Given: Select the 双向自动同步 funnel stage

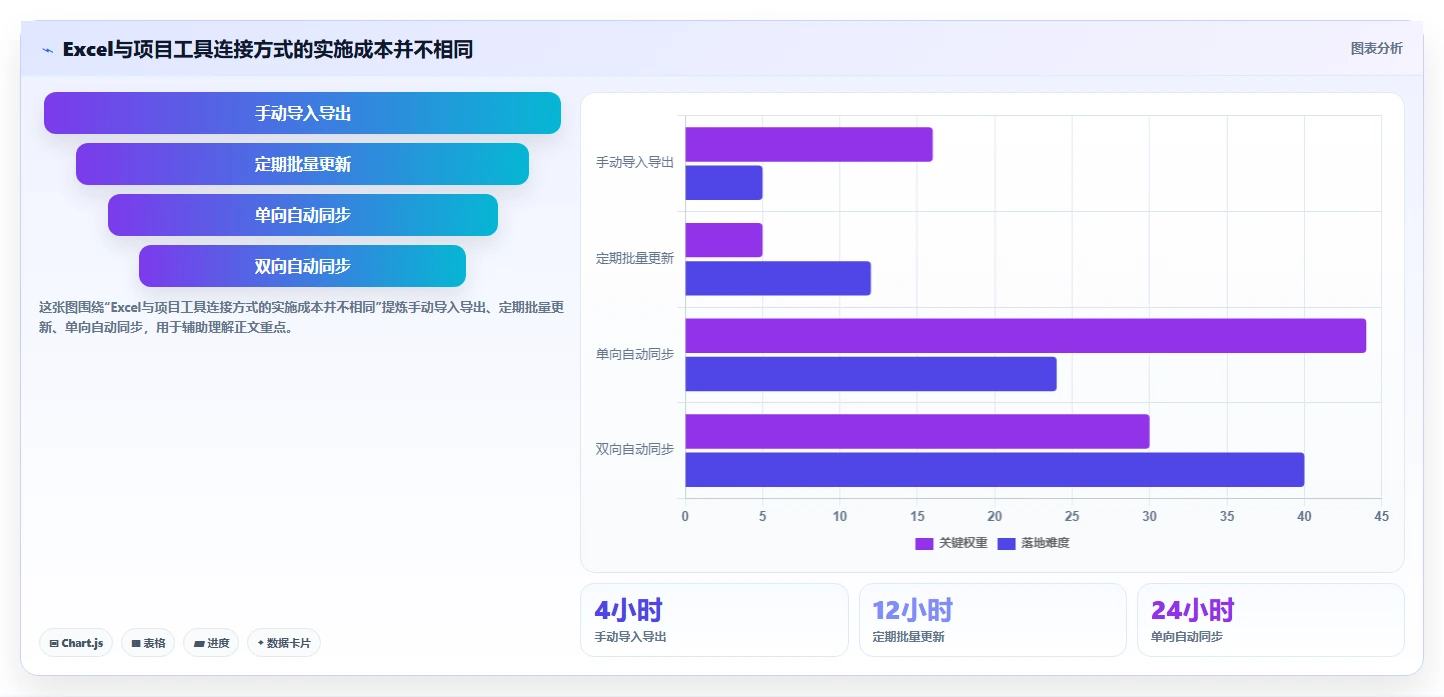Looking at the screenshot, I should 302,266.
